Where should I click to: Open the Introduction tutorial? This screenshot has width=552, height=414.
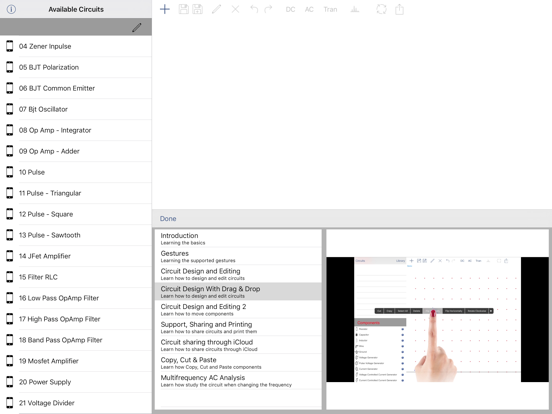tap(238, 238)
